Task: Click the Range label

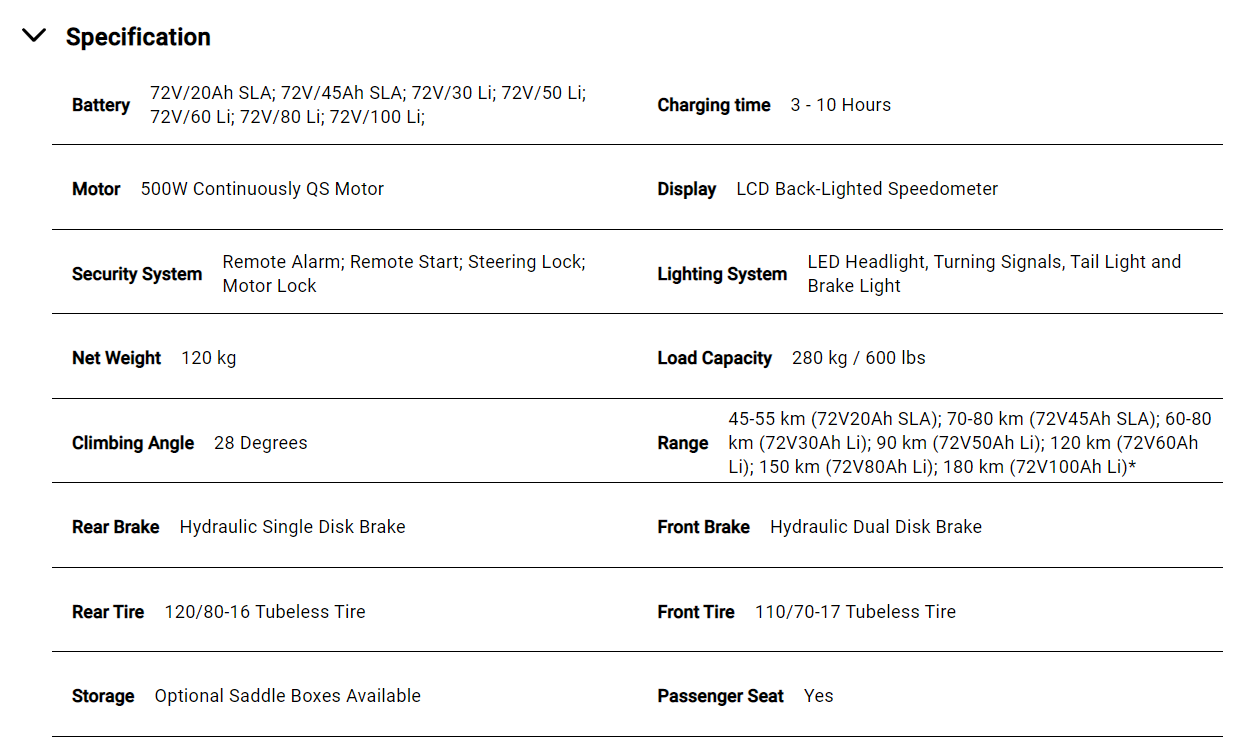Action: point(683,443)
